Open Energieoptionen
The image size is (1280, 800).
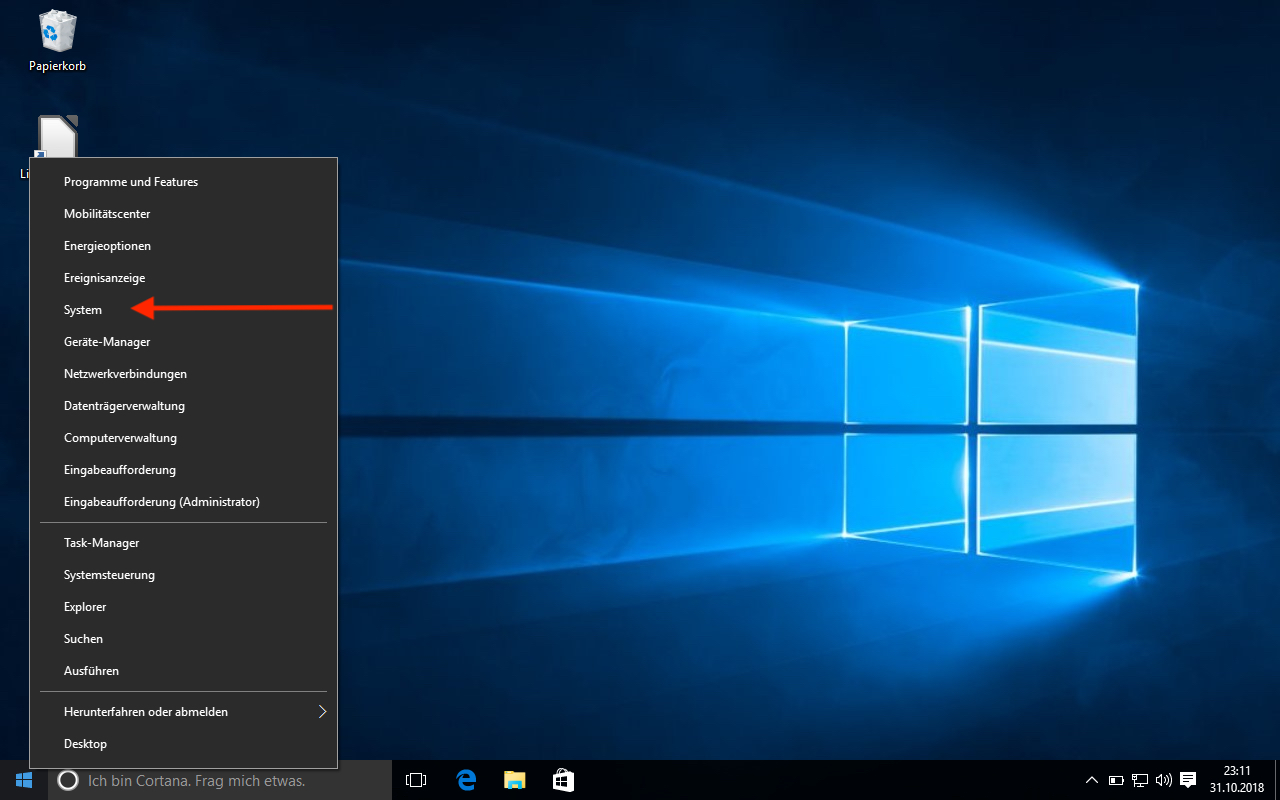click(183, 246)
